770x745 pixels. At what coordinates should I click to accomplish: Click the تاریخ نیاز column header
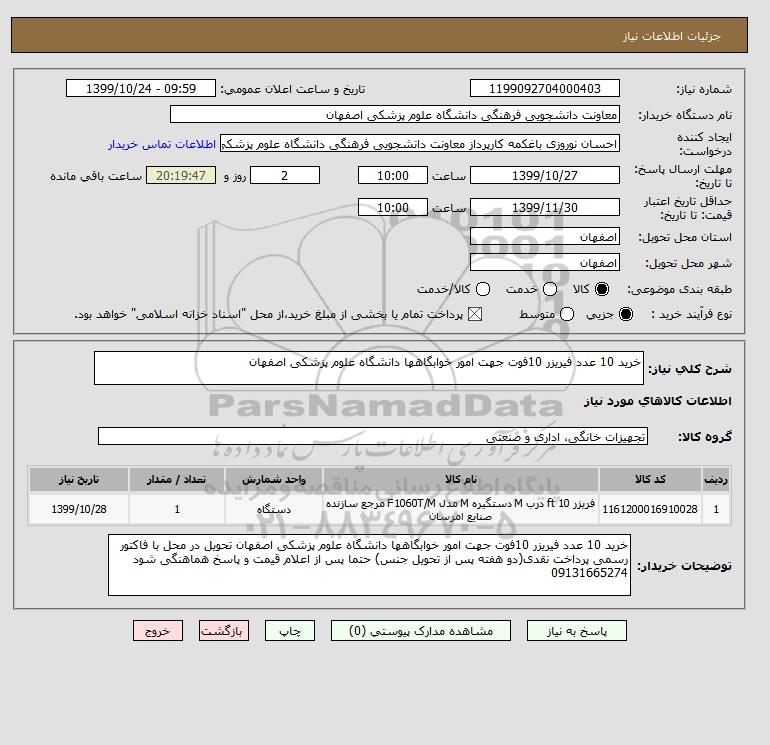tap(79, 479)
